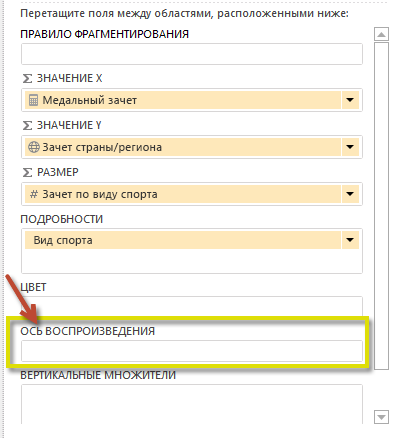Click the calculator icon beside Медальный зачет
Viewport: 405px width, 438px height.
coord(33,100)
